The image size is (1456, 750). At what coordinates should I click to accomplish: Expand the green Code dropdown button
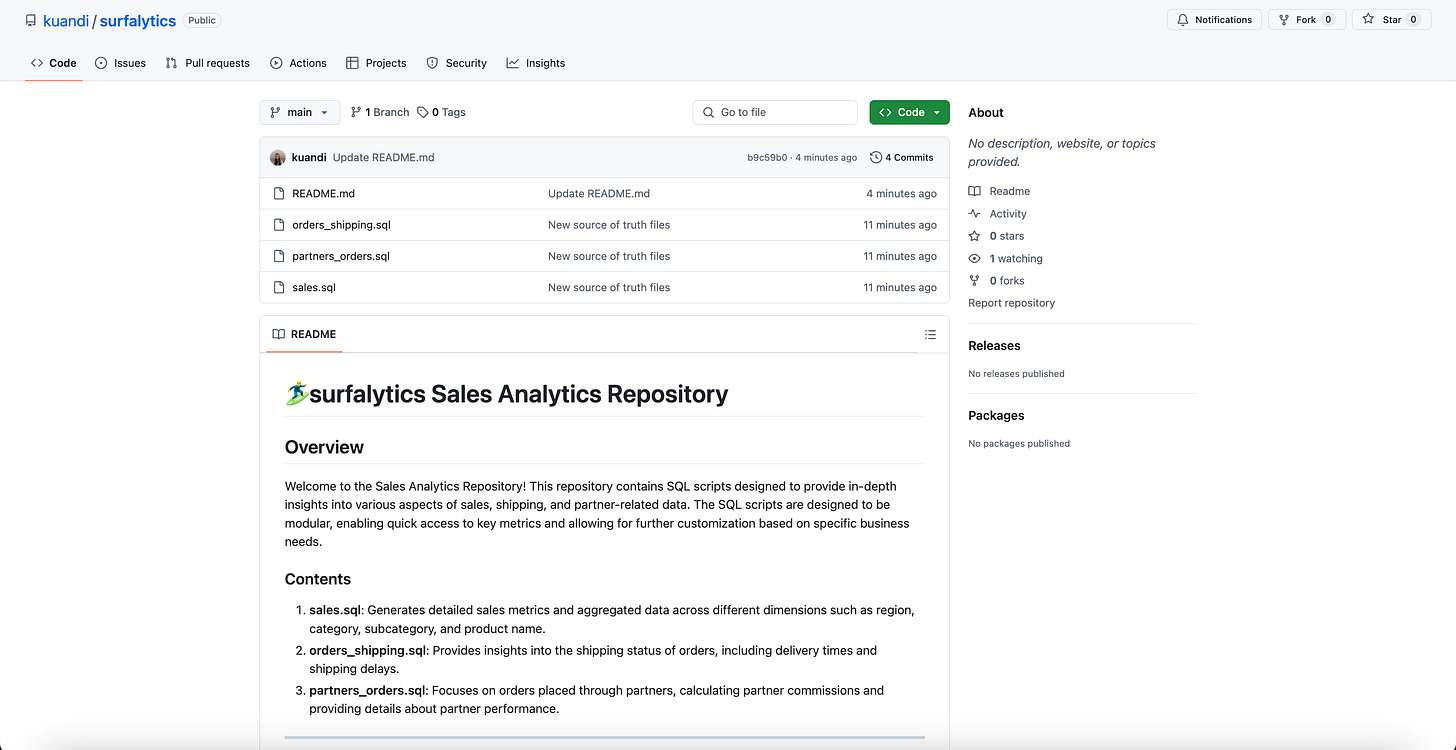[x=909, y=113]
